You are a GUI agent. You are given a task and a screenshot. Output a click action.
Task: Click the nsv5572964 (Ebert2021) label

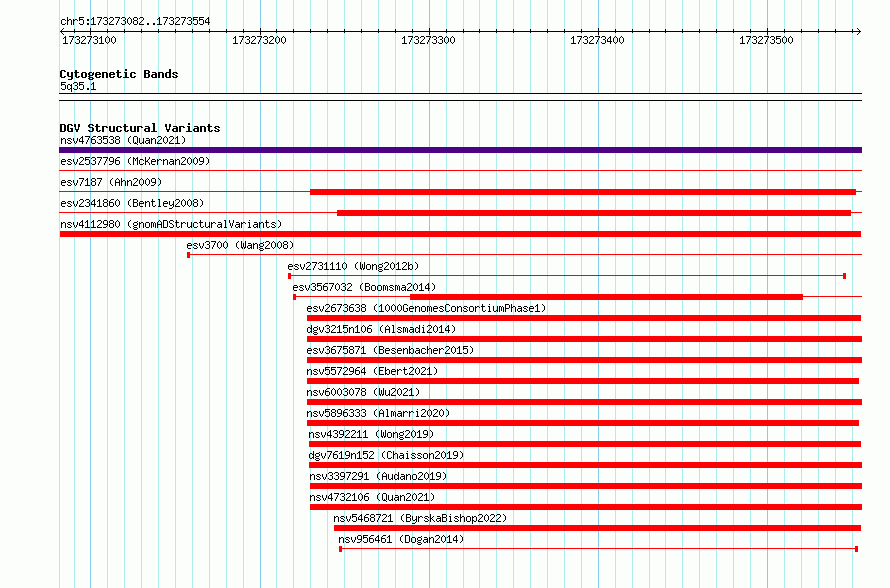(372, 371)
